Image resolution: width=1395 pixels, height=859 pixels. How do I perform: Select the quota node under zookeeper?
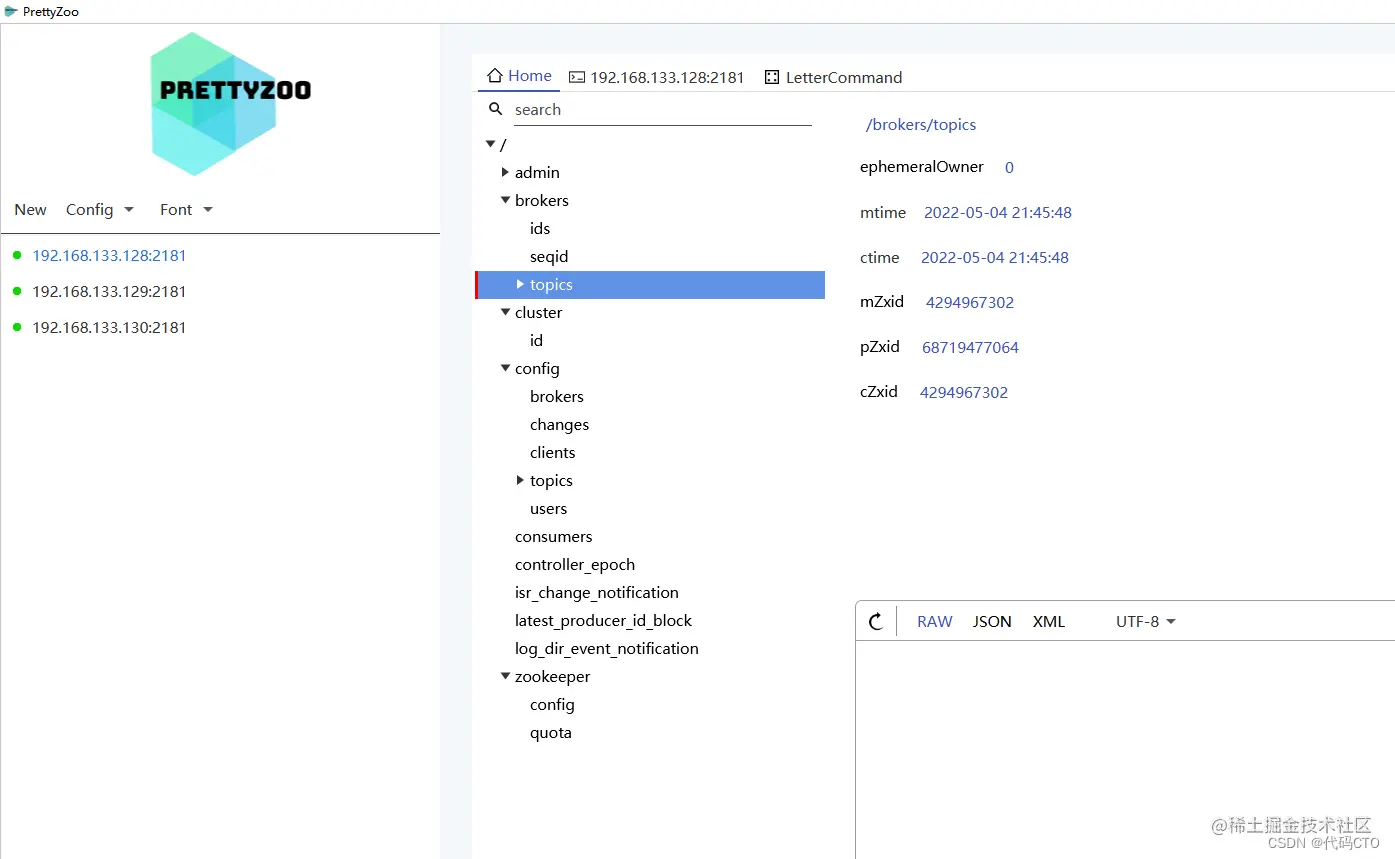click(550, 732)
